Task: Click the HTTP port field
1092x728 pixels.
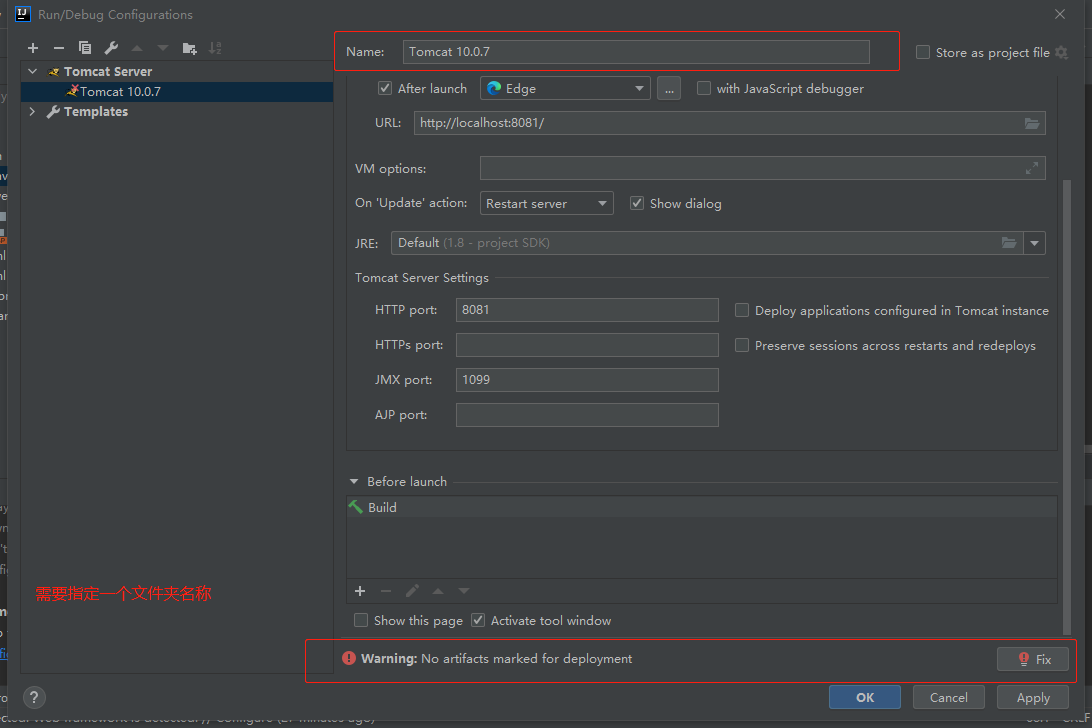Action: [587, 310]
